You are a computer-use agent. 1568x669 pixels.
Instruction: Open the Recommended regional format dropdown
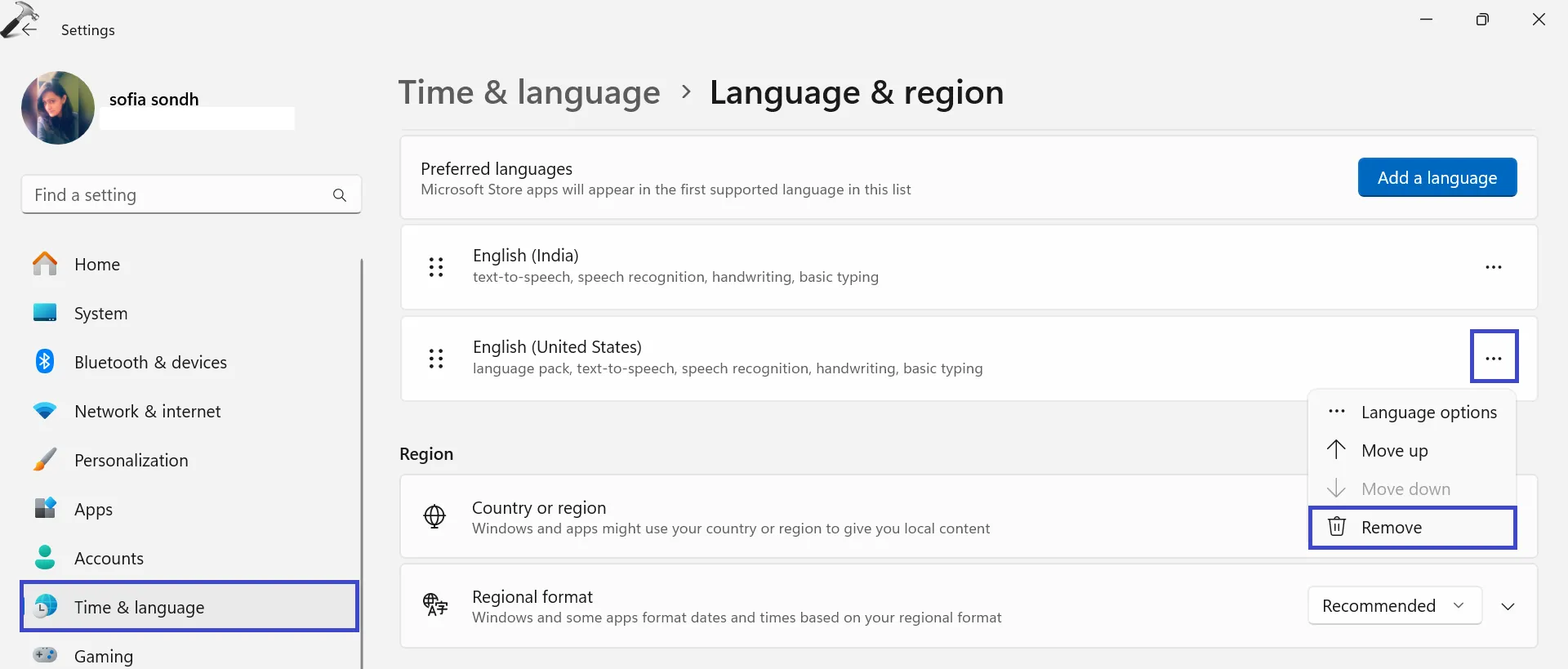(1393, 606)
